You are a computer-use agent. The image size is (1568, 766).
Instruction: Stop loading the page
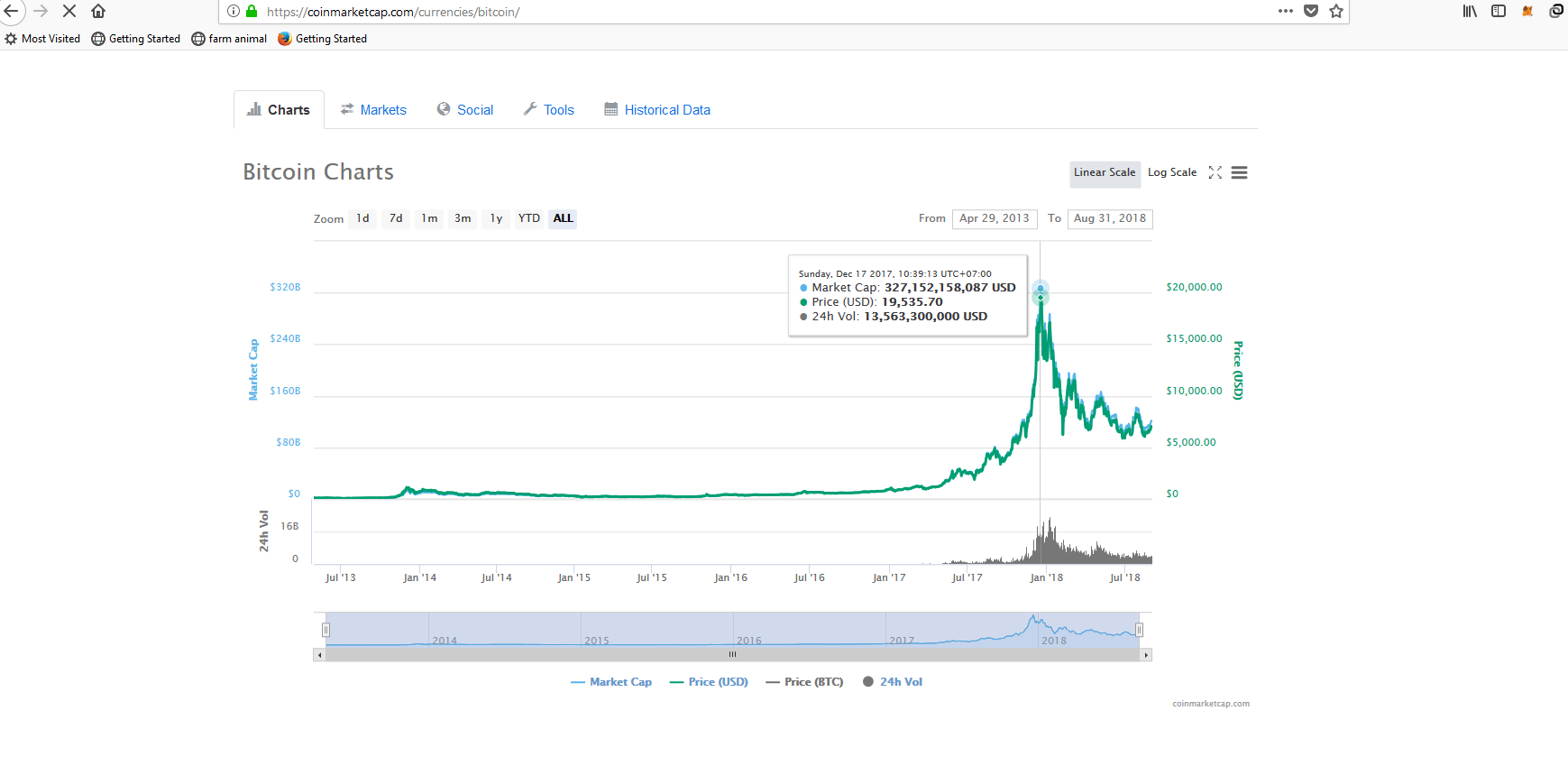coord(69,12)
